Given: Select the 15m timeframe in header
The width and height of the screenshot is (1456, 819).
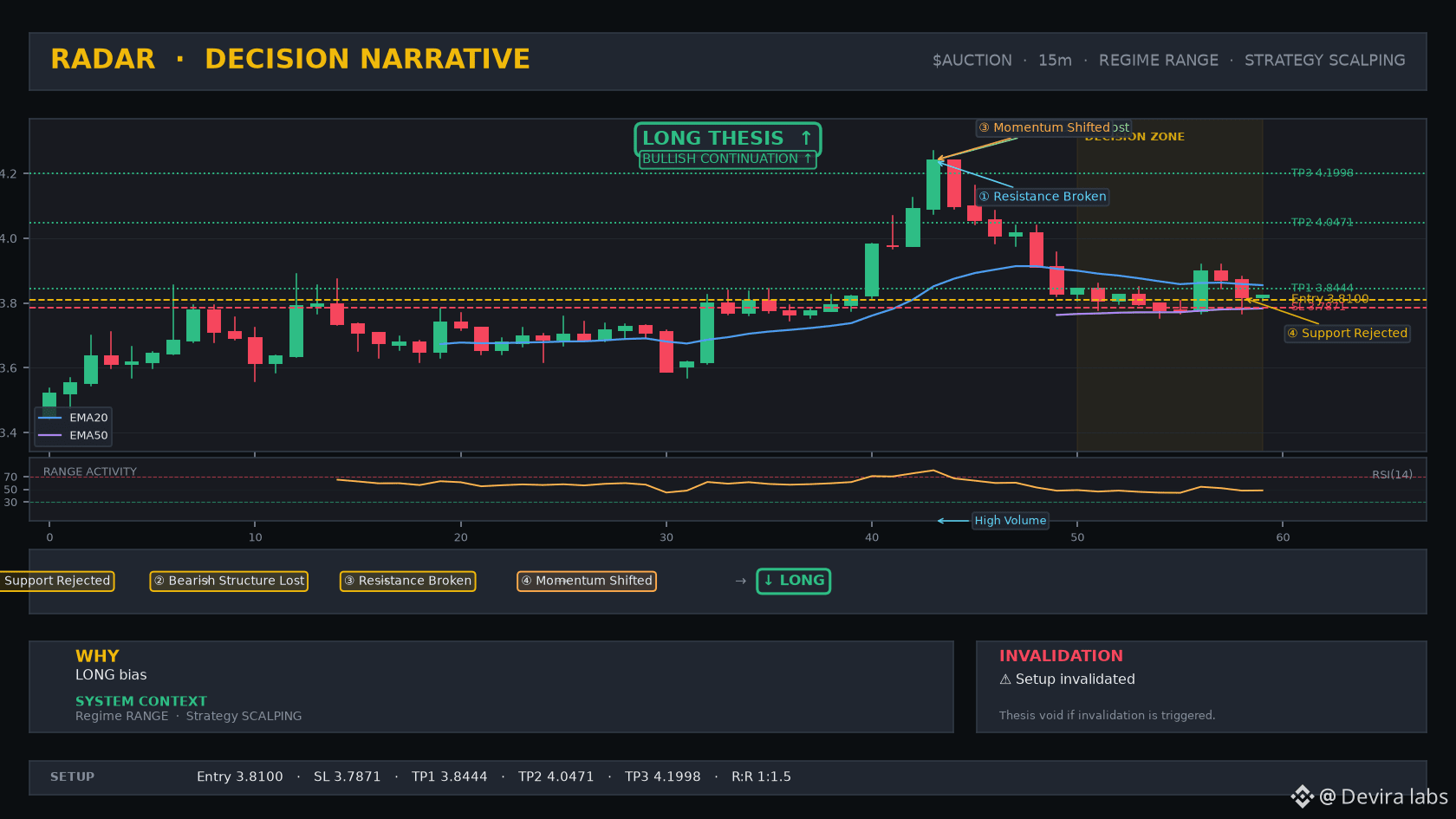Looking at the screenshot, I should tap(1055, 61).
